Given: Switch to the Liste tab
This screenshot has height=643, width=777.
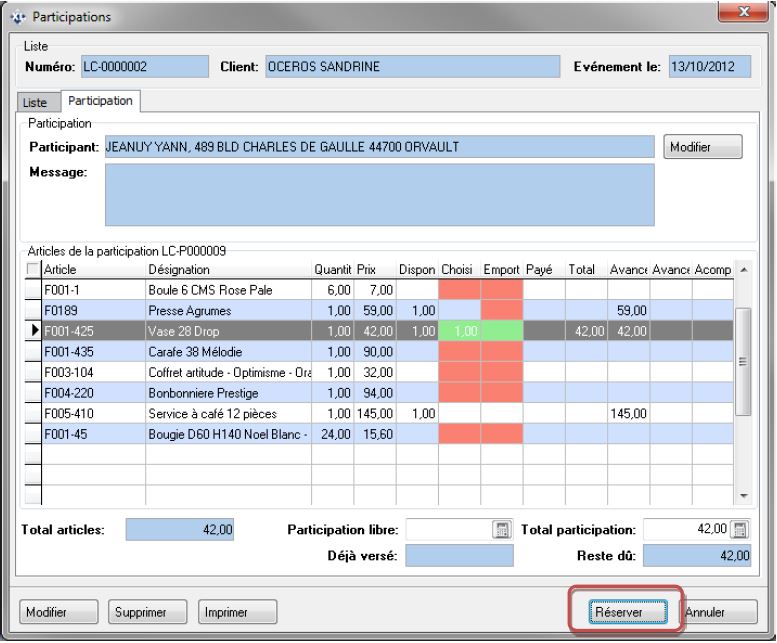Looking at the screenshot, I should (36, 103).
